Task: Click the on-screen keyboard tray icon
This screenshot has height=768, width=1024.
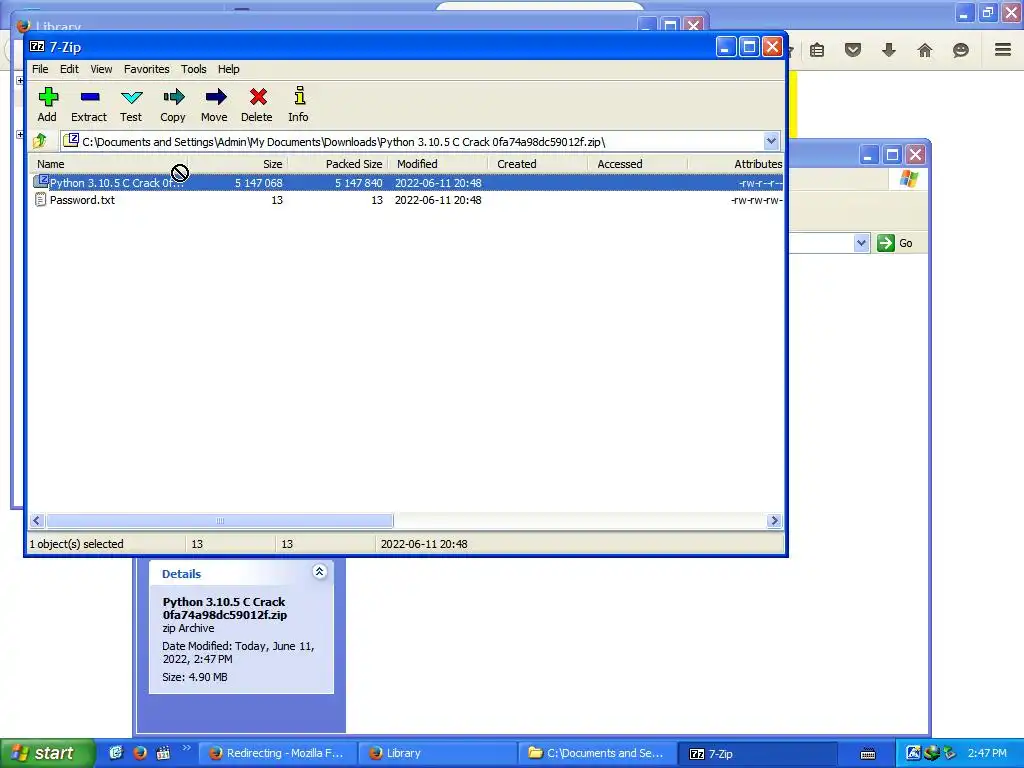Action: (x=868, y=754)
